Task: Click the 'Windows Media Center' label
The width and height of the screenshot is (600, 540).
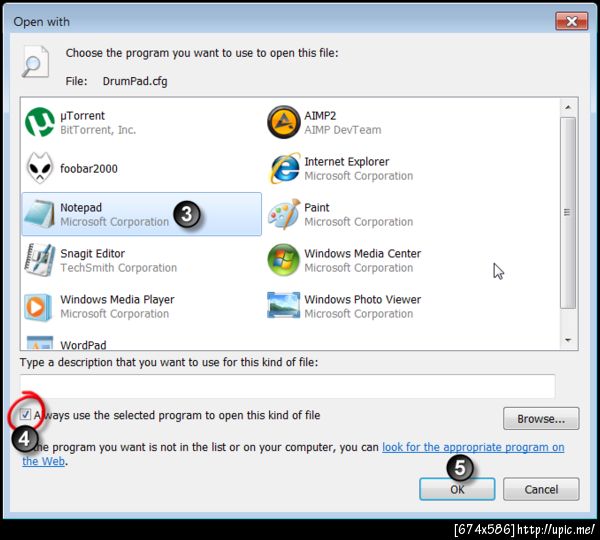Action: (362, 253)
